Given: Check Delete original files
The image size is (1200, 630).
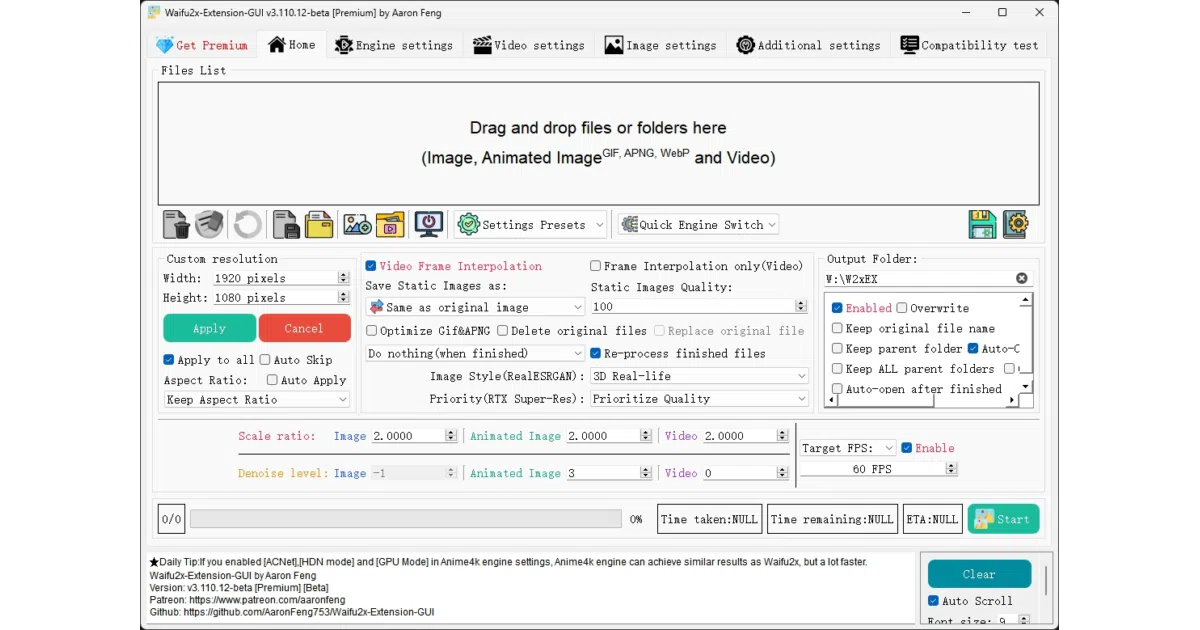Looking at the screenshot, I should (x=503, y=331).
